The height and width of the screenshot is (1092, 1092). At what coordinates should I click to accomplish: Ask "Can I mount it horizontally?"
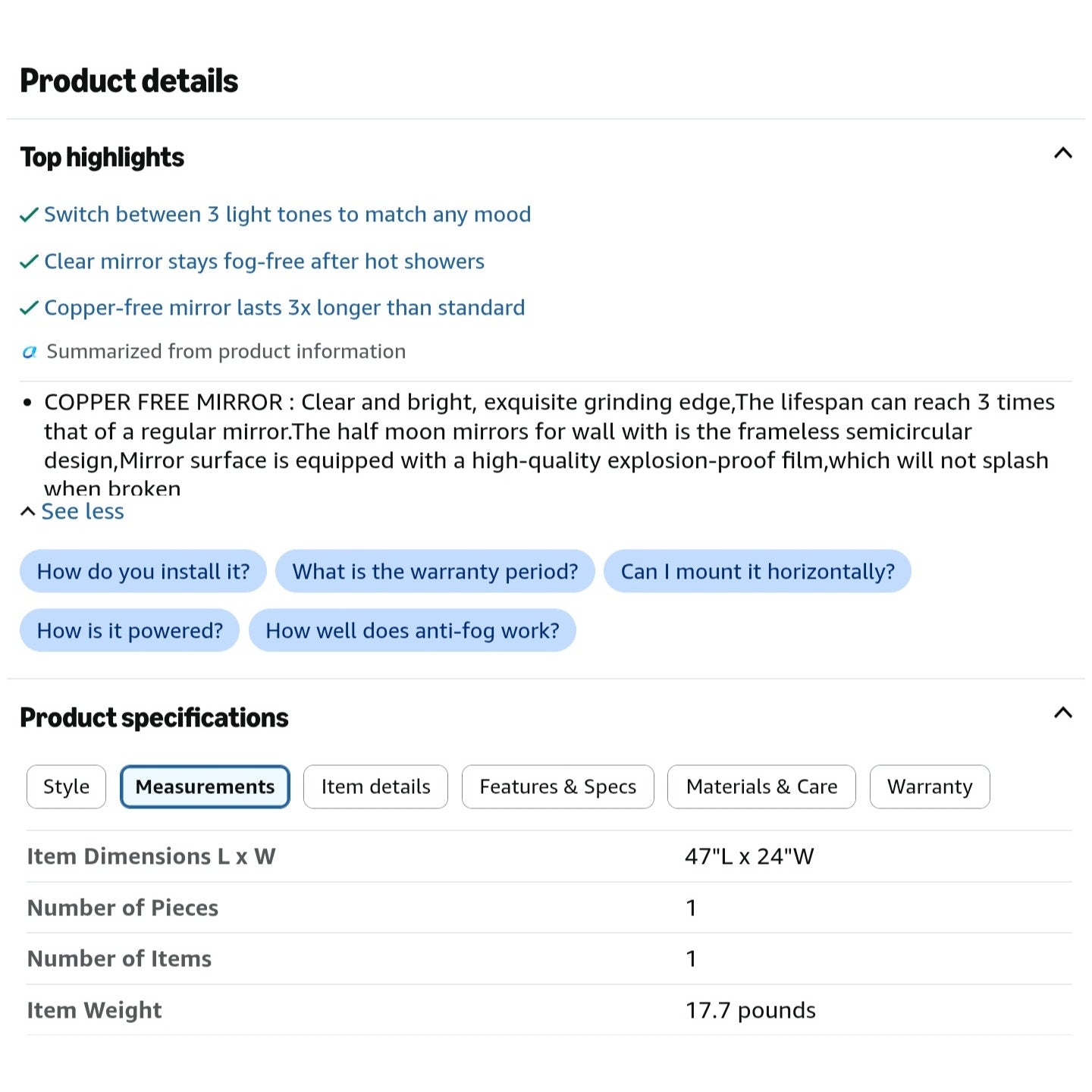[758, 571]
